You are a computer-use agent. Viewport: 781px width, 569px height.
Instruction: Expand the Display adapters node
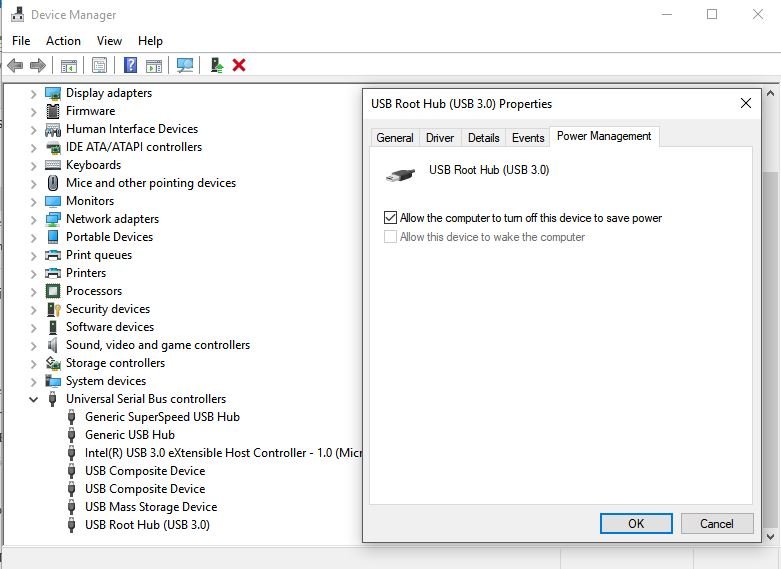[x=33, y=94]
